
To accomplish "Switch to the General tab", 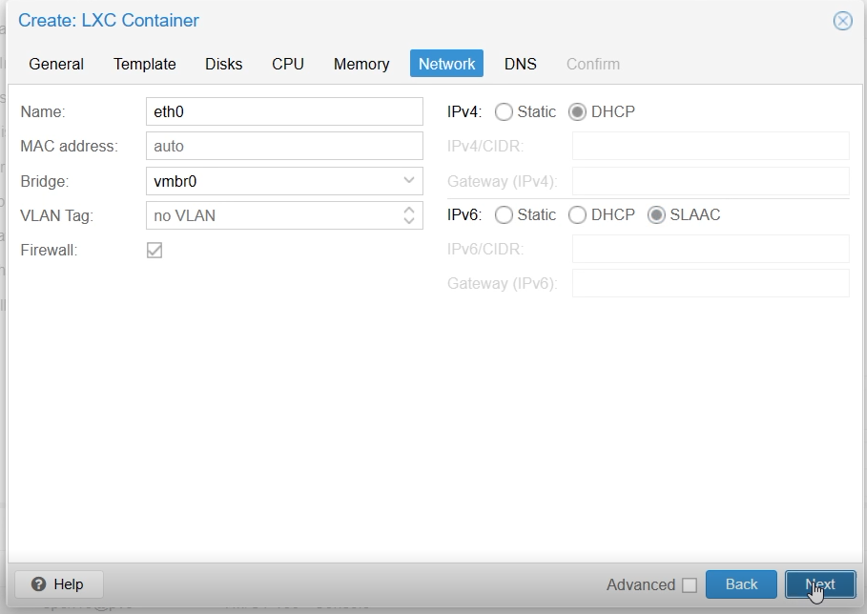I will pos(56,63).
